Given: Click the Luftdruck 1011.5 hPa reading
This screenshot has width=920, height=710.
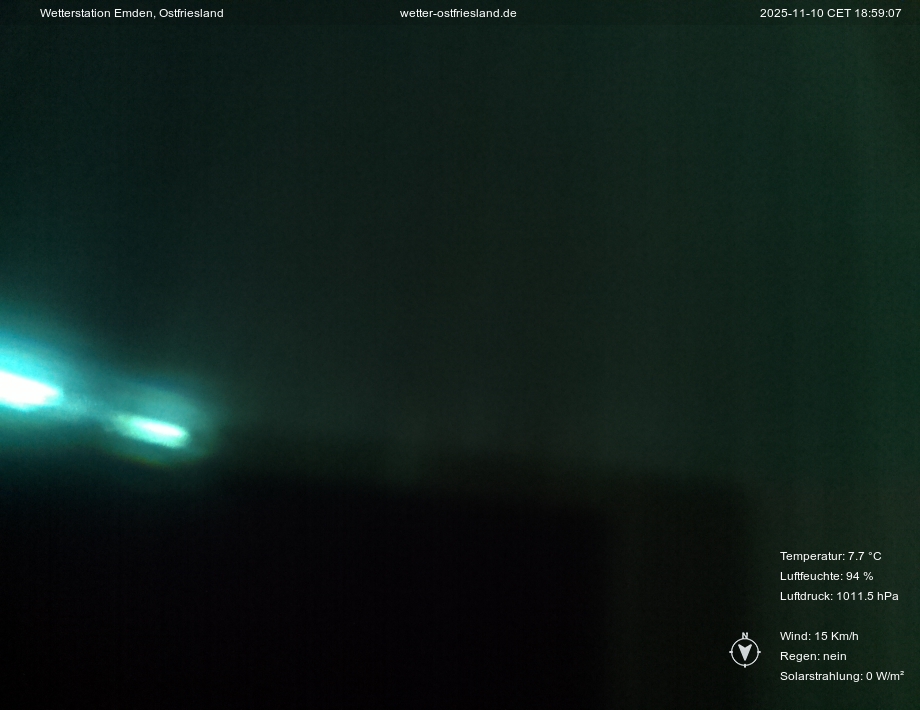Looking at the screenshot, I should [839, 596].
